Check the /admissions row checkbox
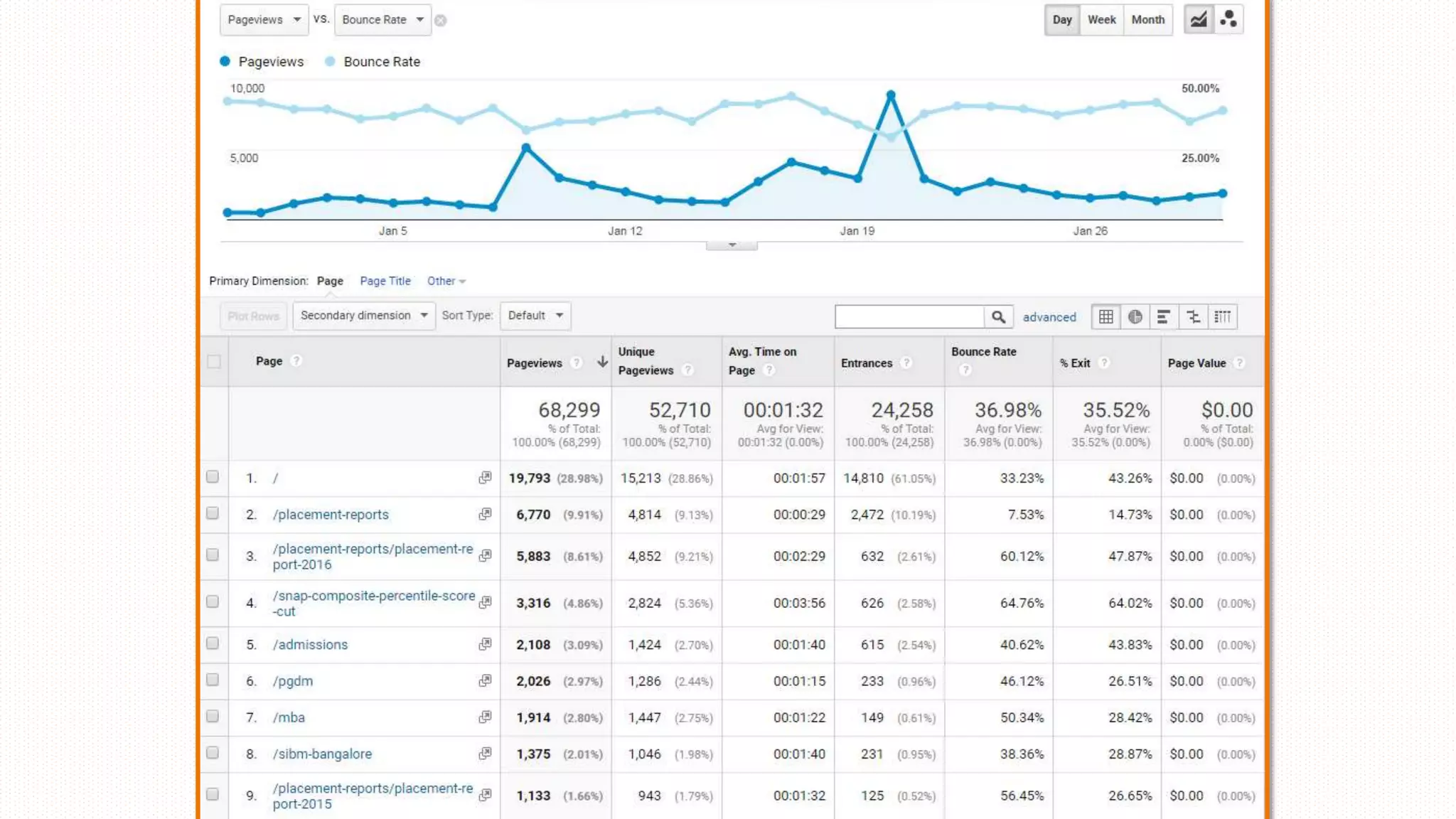1456x819 pixels. click(213, 643)
